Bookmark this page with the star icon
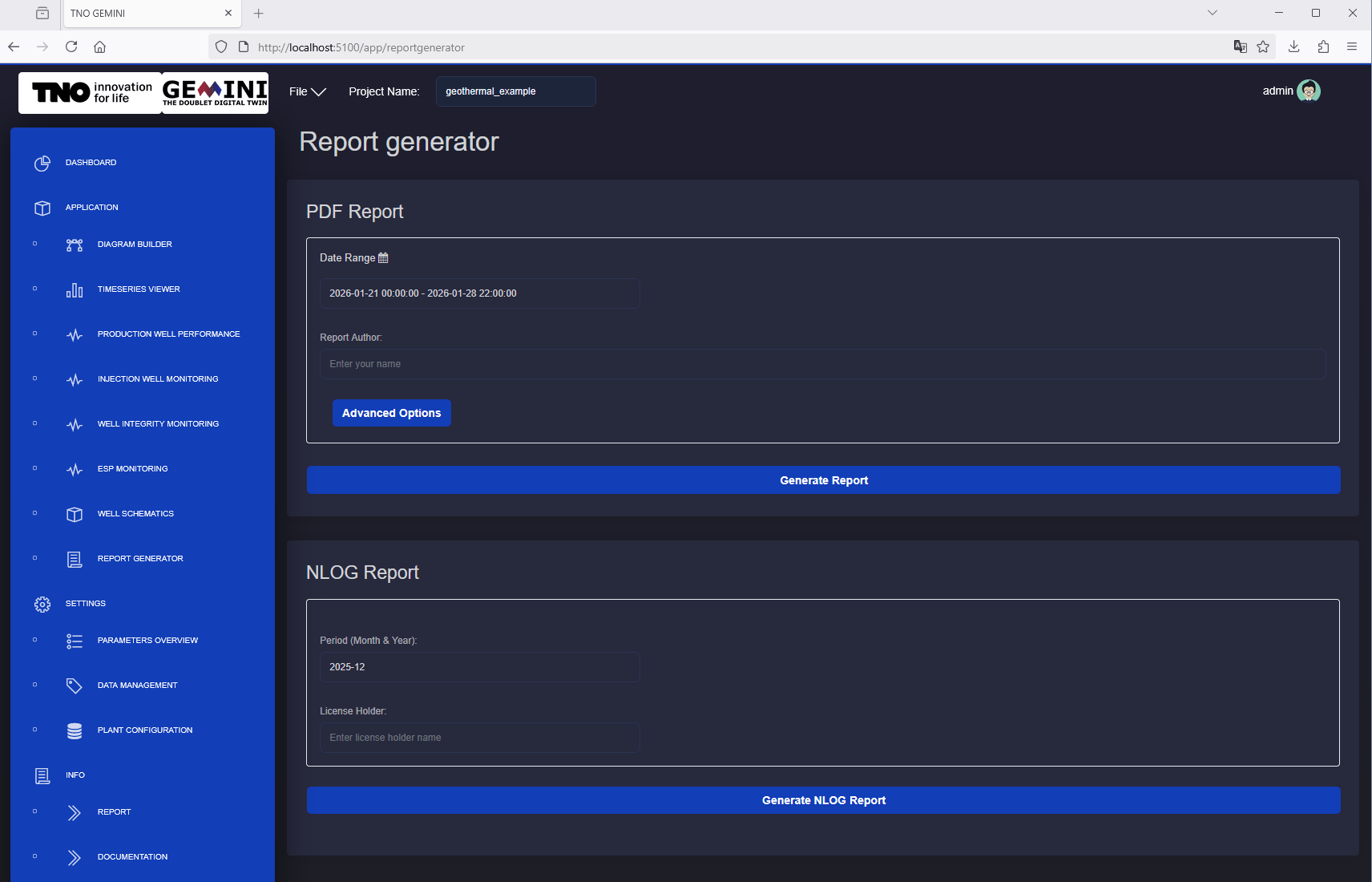1372x882 pixels. coord(1263,47)
